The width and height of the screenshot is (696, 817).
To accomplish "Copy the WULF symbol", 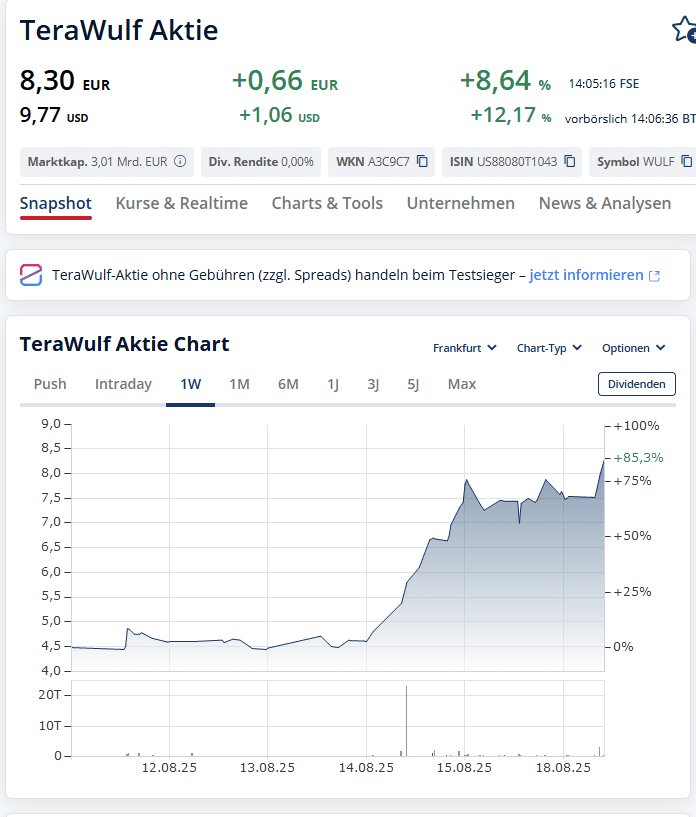I will pyautogui.click(x=686, y=161).
